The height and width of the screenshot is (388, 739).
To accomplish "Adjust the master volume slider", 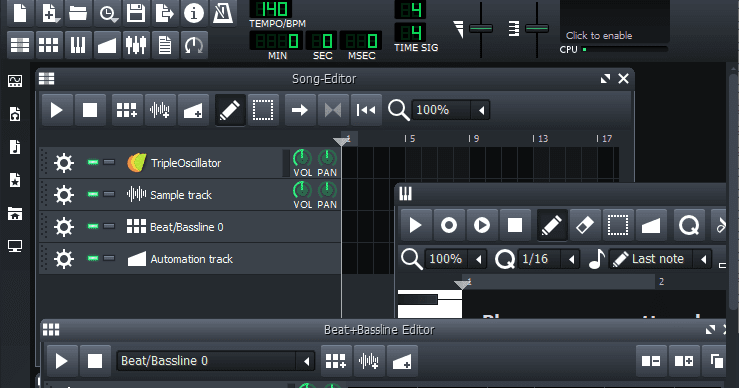I will (x=481, y=28).
